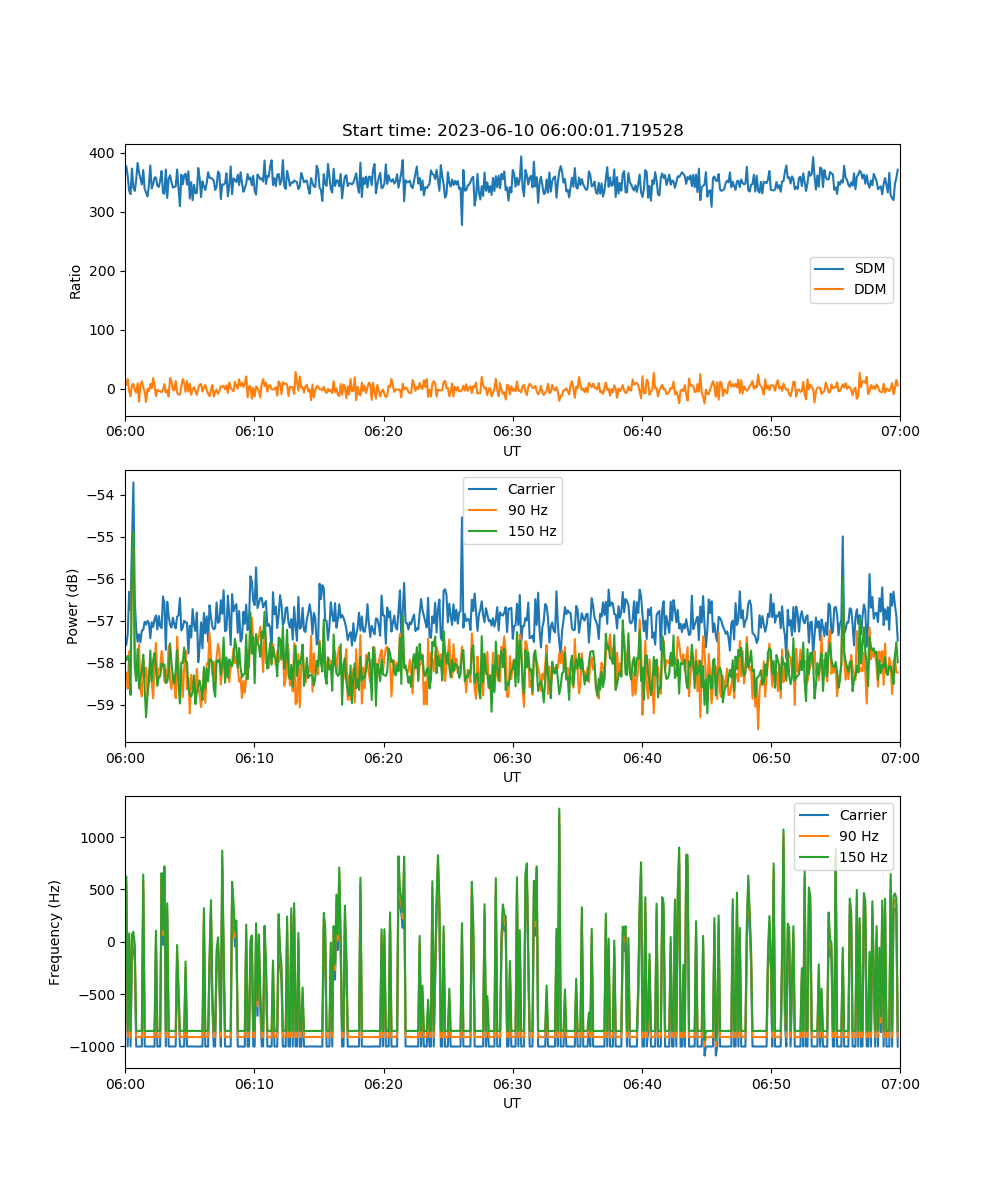Select Carrier in the Frequency plot legend
This screenshot has width=1000, height=1200.
(843, 815)
